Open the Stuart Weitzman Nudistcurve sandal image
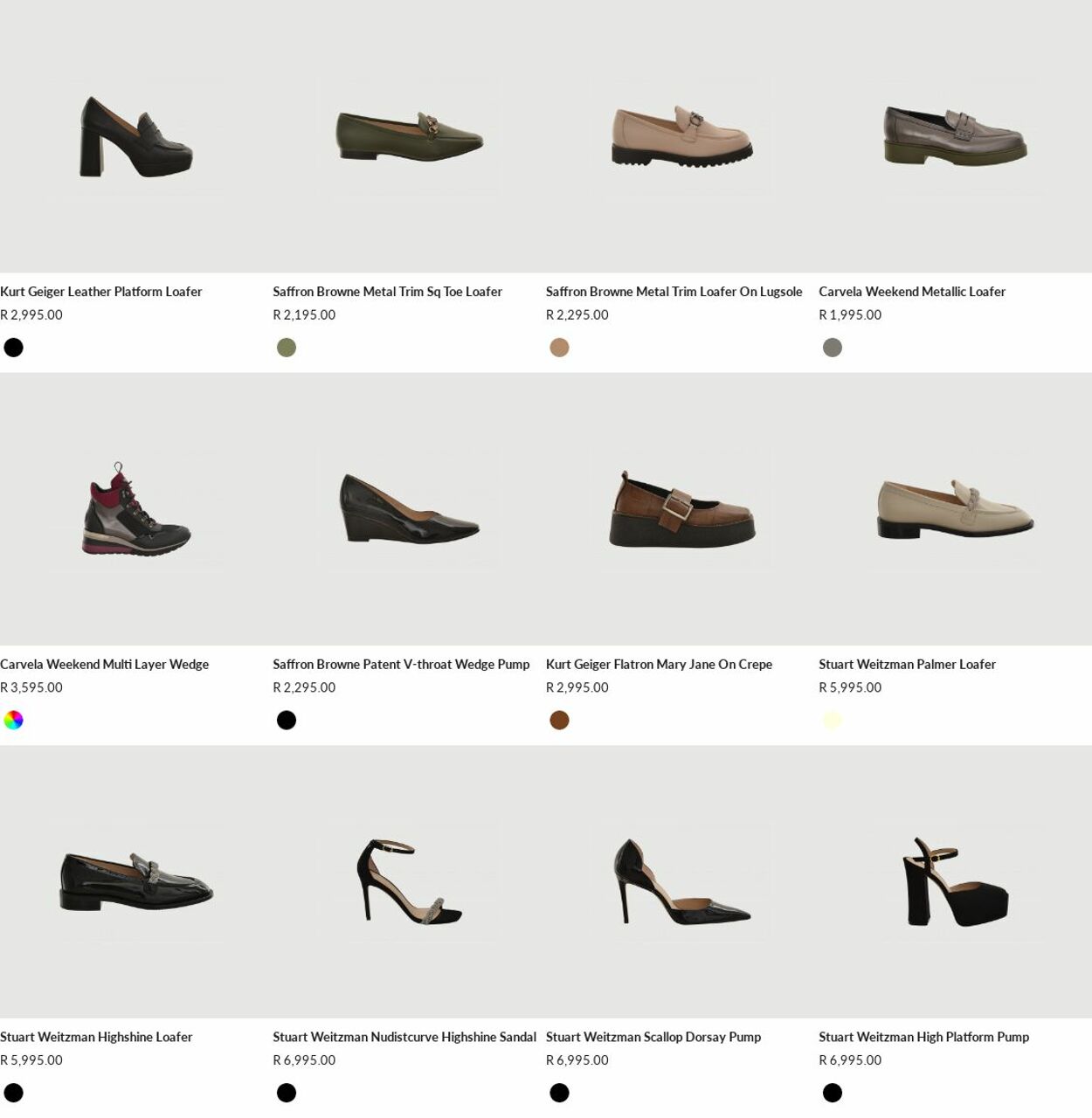This screenshot has height=1118, width=1092. (x=409, y=882)
